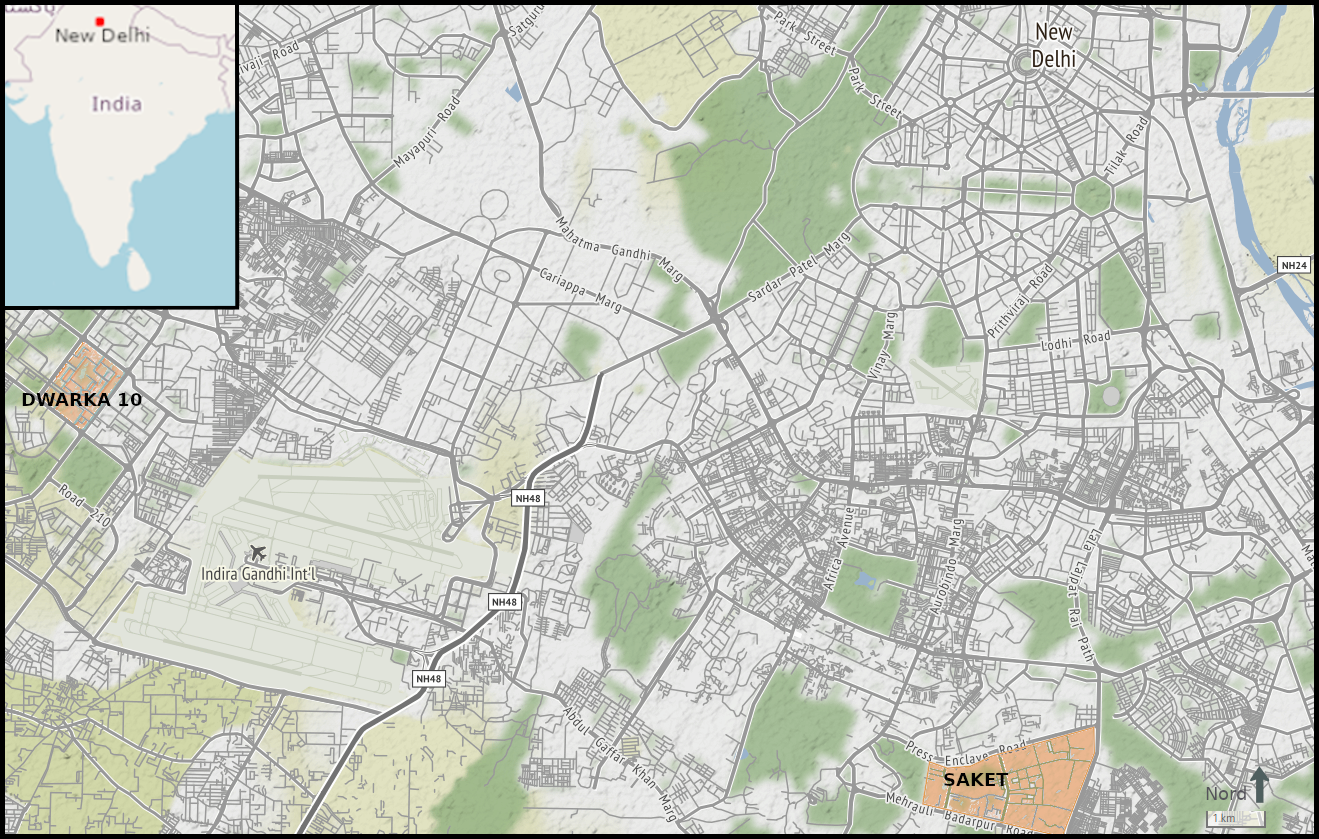Click the DWARKA 10 label

coord(82,400)
